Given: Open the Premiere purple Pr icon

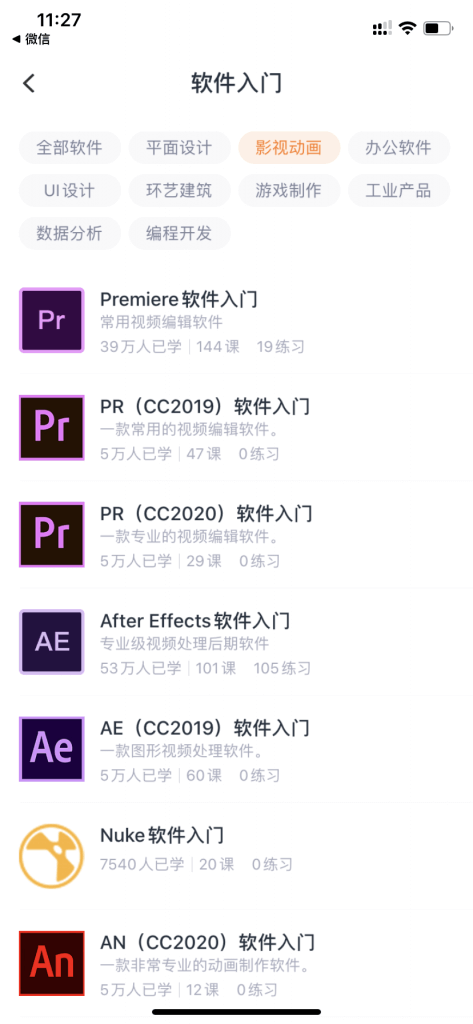Looking at the screenshot, I should (52, 320).
